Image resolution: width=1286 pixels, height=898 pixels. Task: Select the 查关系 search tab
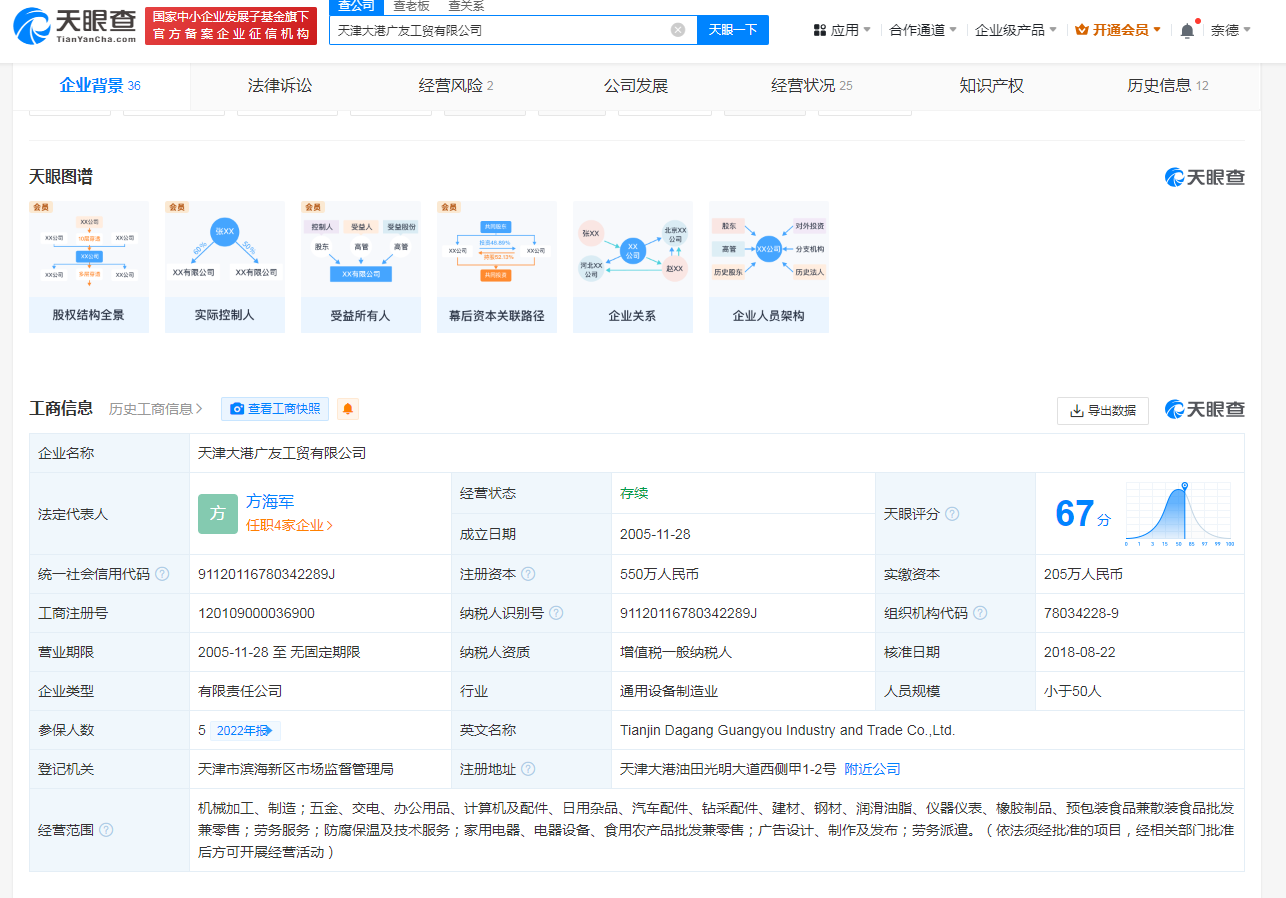(x=466, y=6)
